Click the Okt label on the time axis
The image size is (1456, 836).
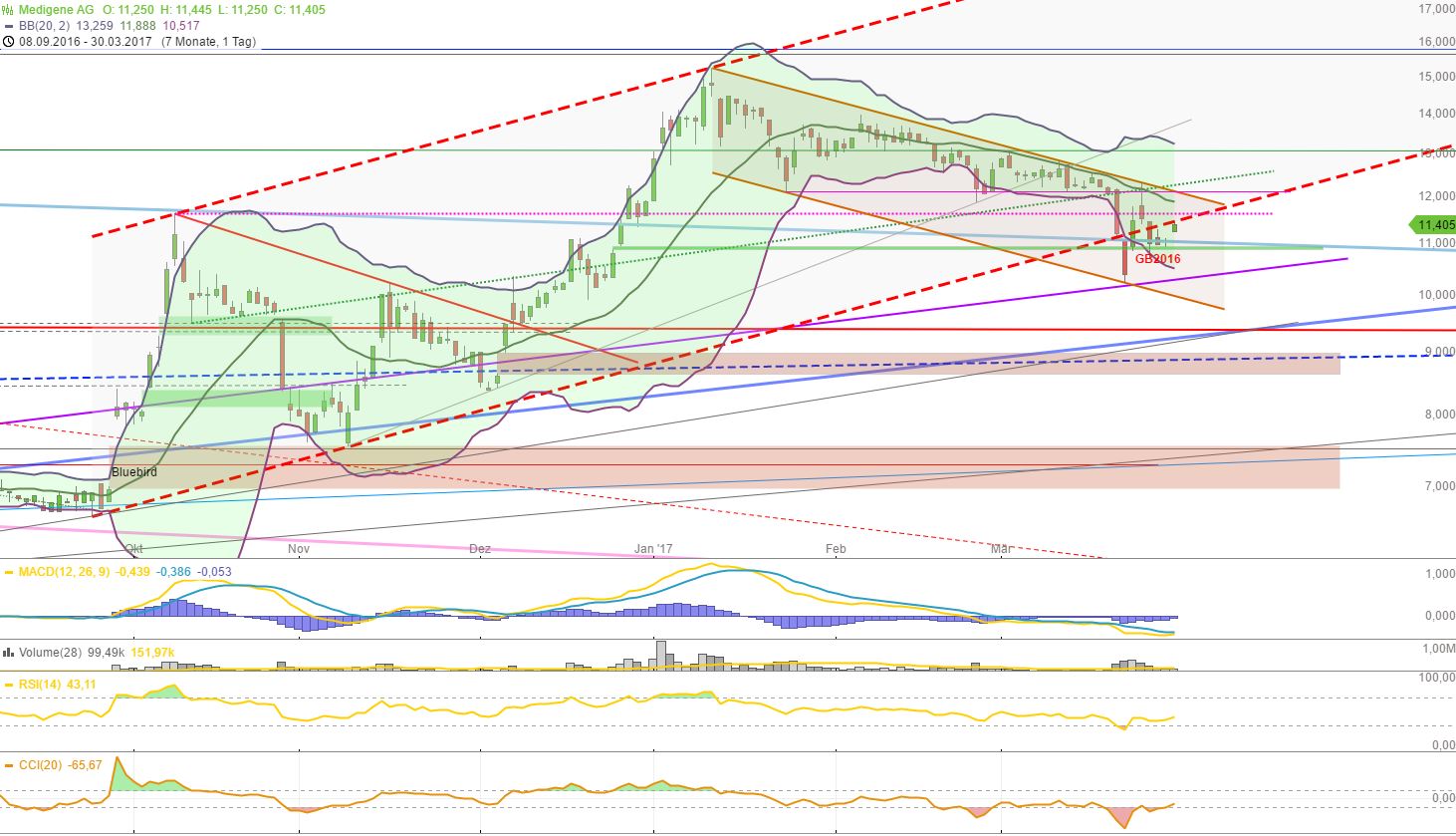click(134, 548)
